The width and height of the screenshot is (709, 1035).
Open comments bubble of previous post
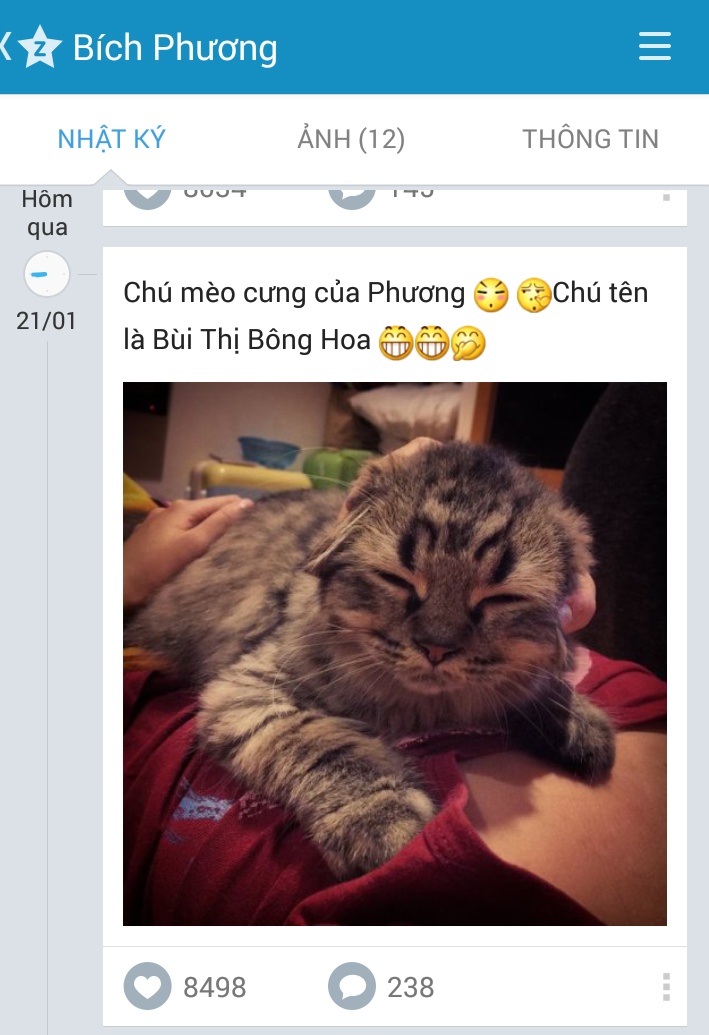352,197
